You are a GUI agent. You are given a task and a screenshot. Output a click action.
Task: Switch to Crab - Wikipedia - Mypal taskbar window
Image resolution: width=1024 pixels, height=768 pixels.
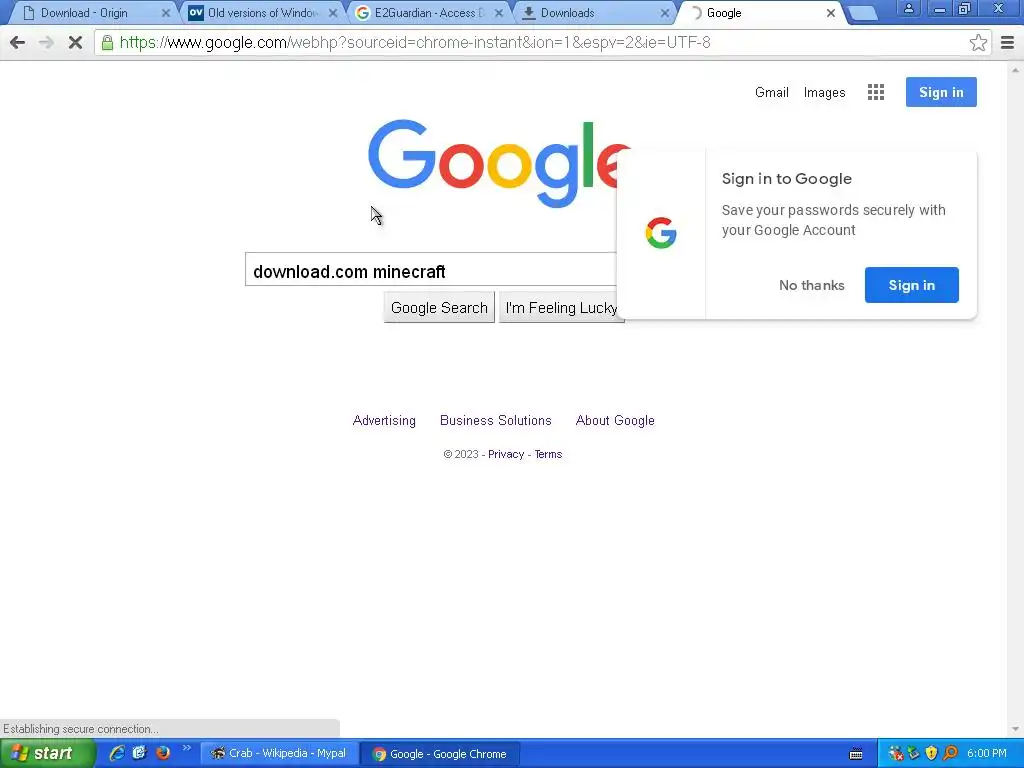tap(279, 754)
